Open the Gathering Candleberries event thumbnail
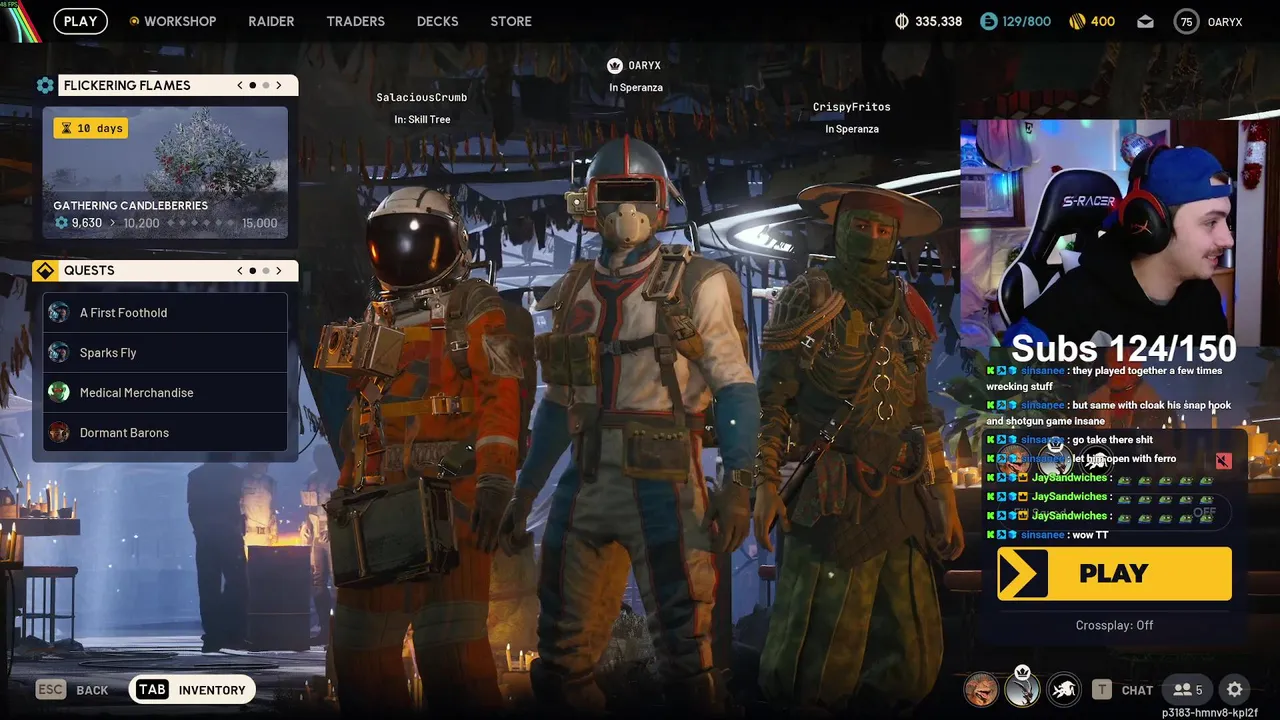 pyautogui.click(x=165, y=172)
